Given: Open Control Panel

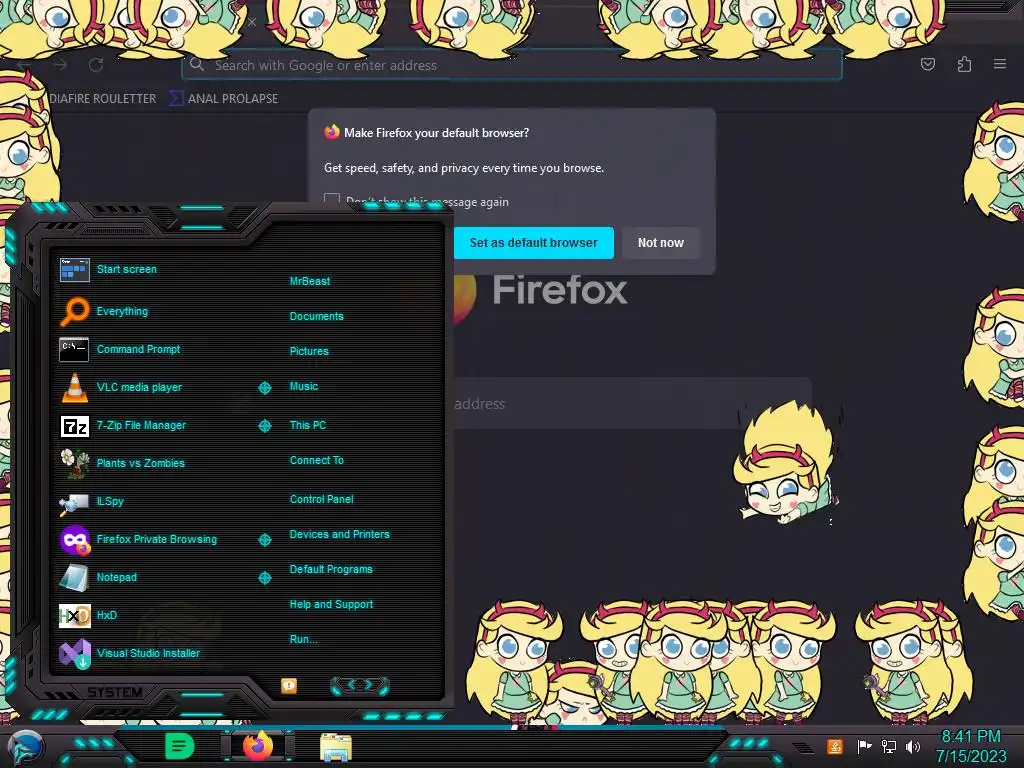Looking at the screenshot, I should [x=321, y=499].
